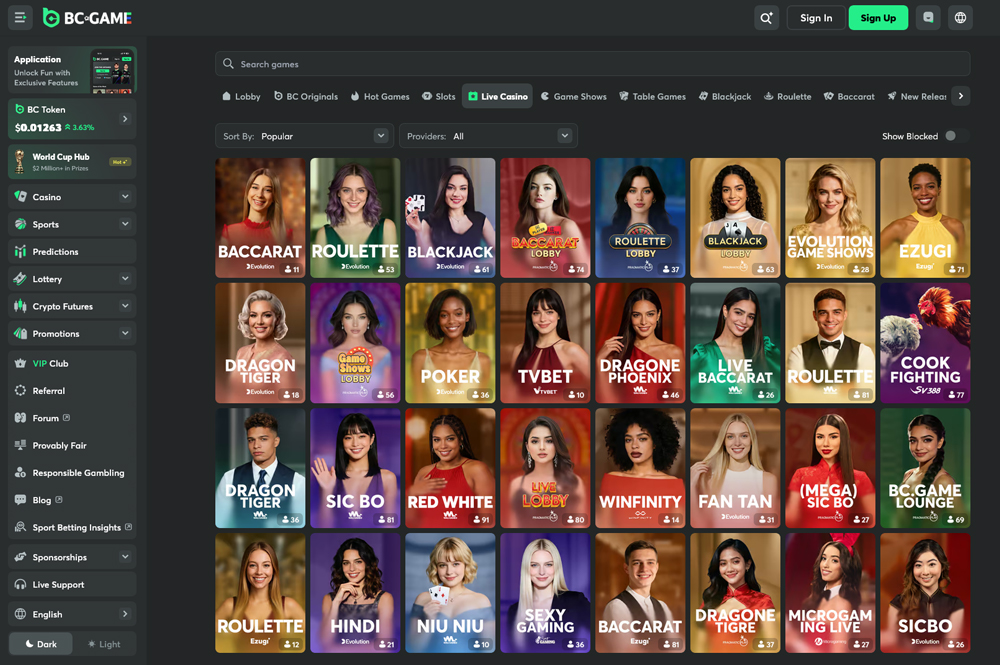
Task: Click the magnifier icon in search bar
Action: pos(228,64)
